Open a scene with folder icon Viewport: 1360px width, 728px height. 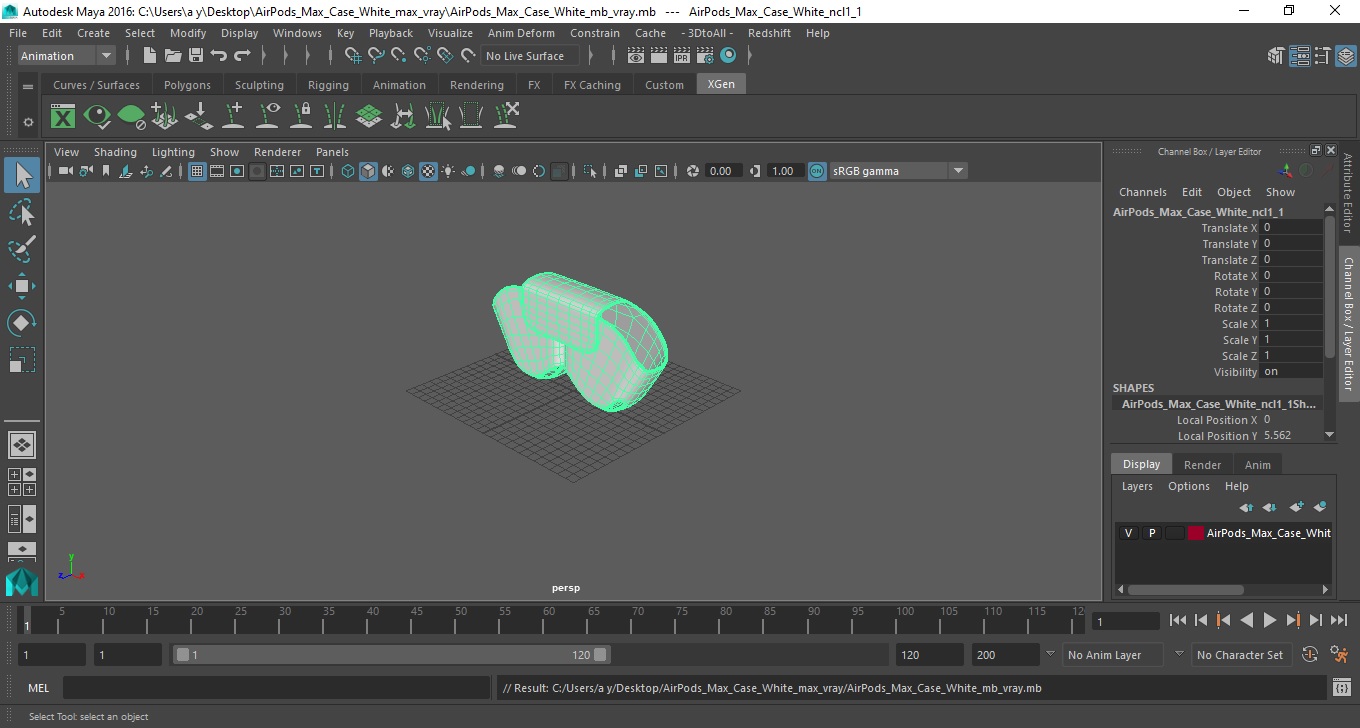(x=173, y=56)
